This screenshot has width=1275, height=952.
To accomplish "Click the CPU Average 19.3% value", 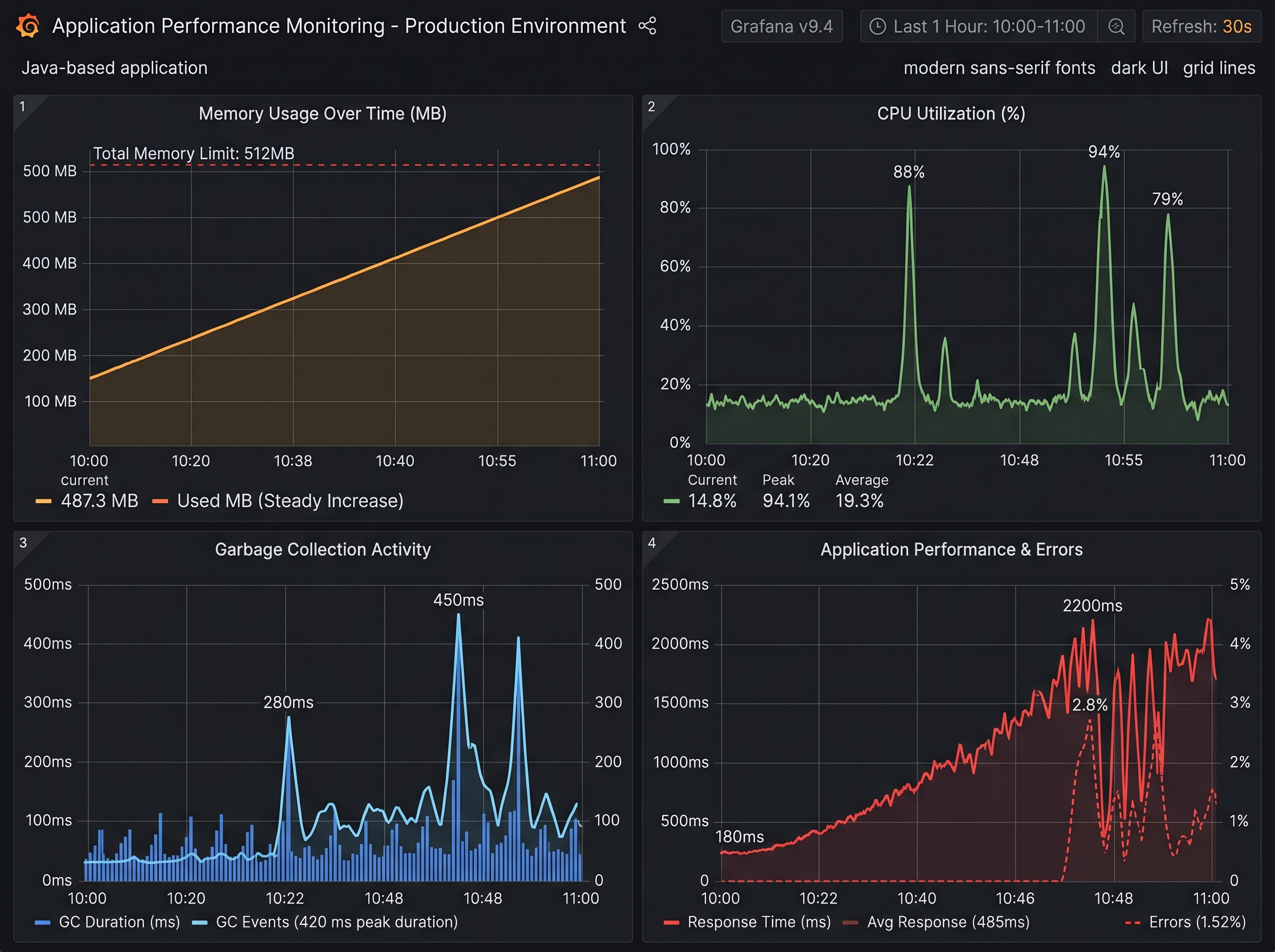I will pos(859,501).
